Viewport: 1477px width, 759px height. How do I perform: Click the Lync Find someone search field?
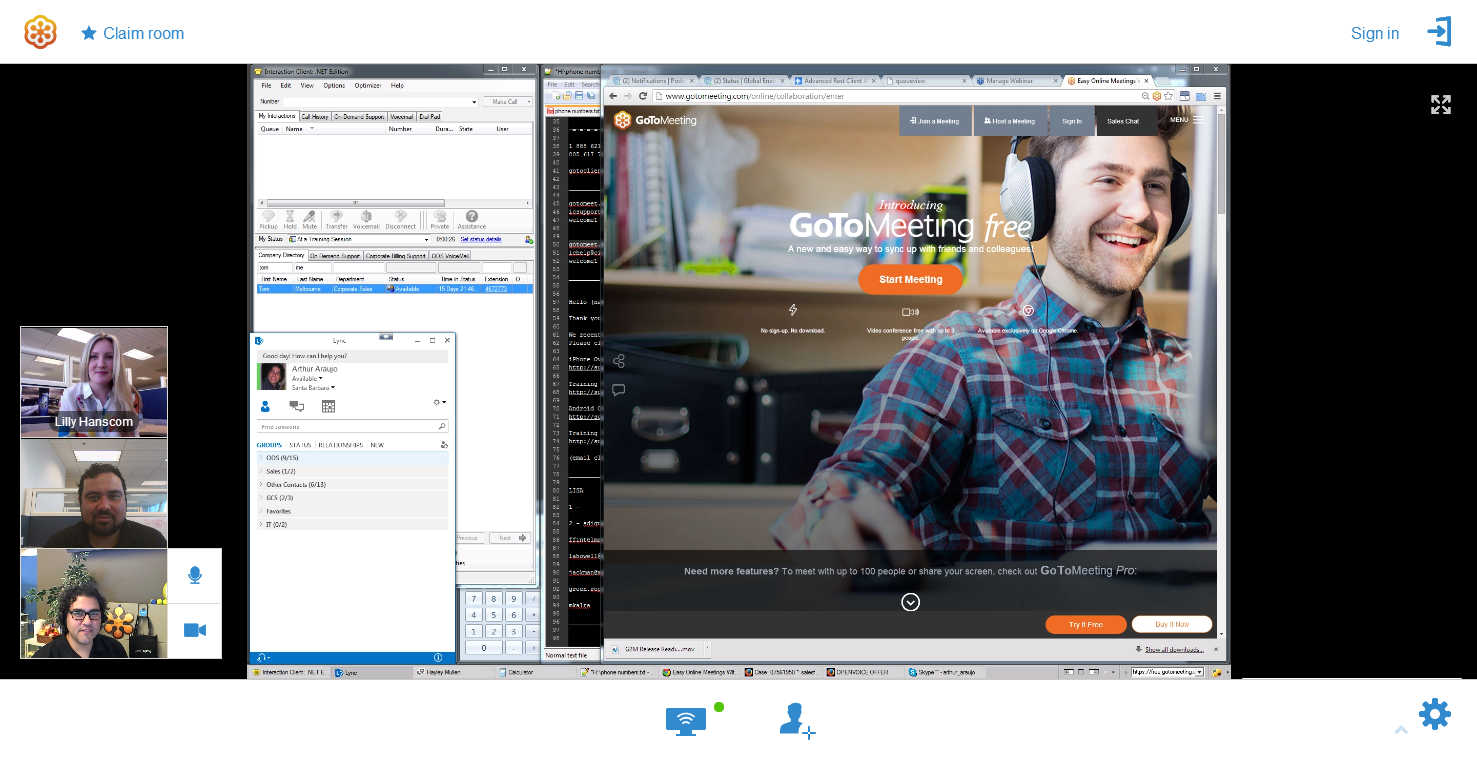pyautogui.click(x=352, y=427)
